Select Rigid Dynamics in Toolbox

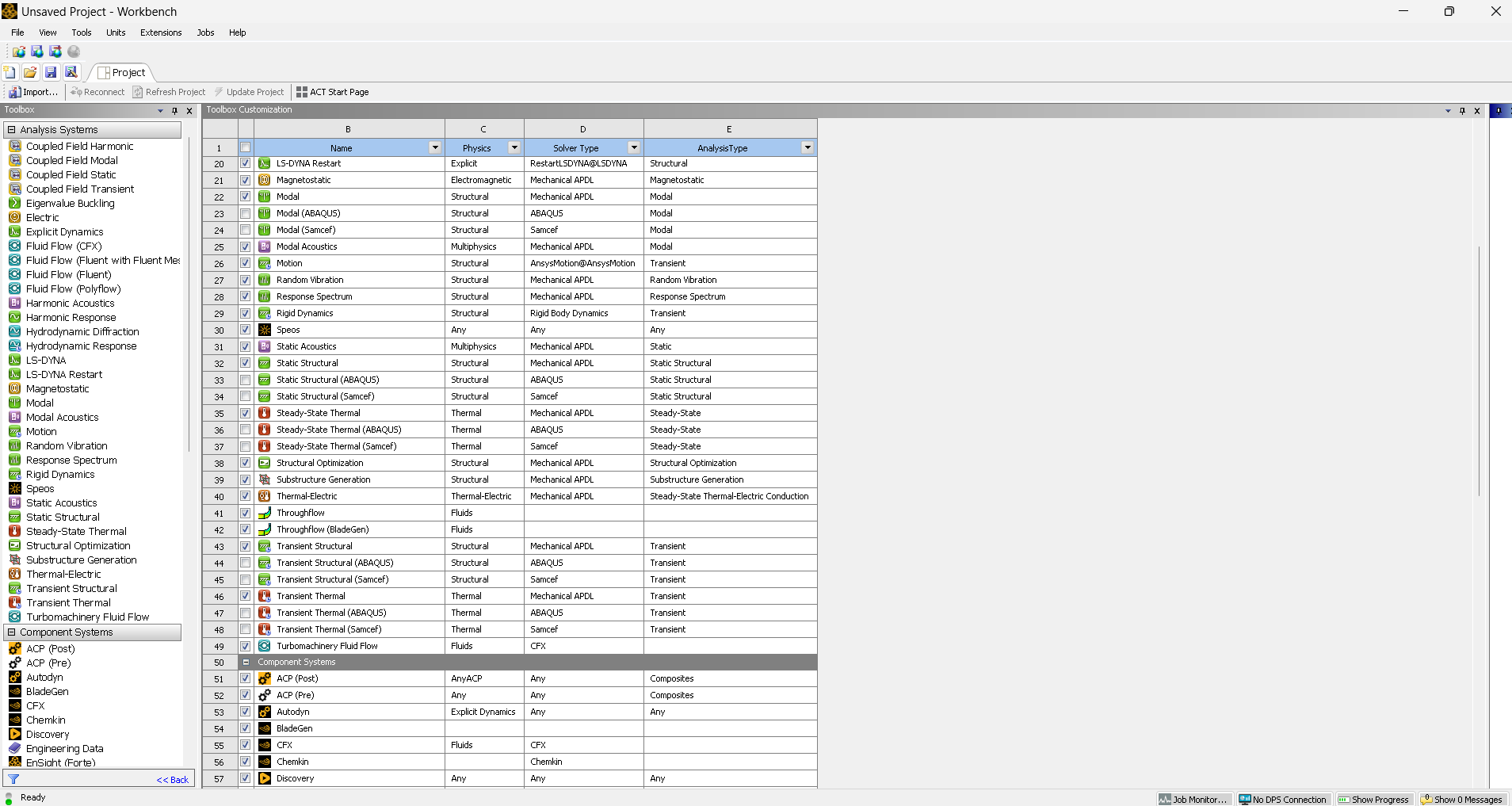(60, 474)
